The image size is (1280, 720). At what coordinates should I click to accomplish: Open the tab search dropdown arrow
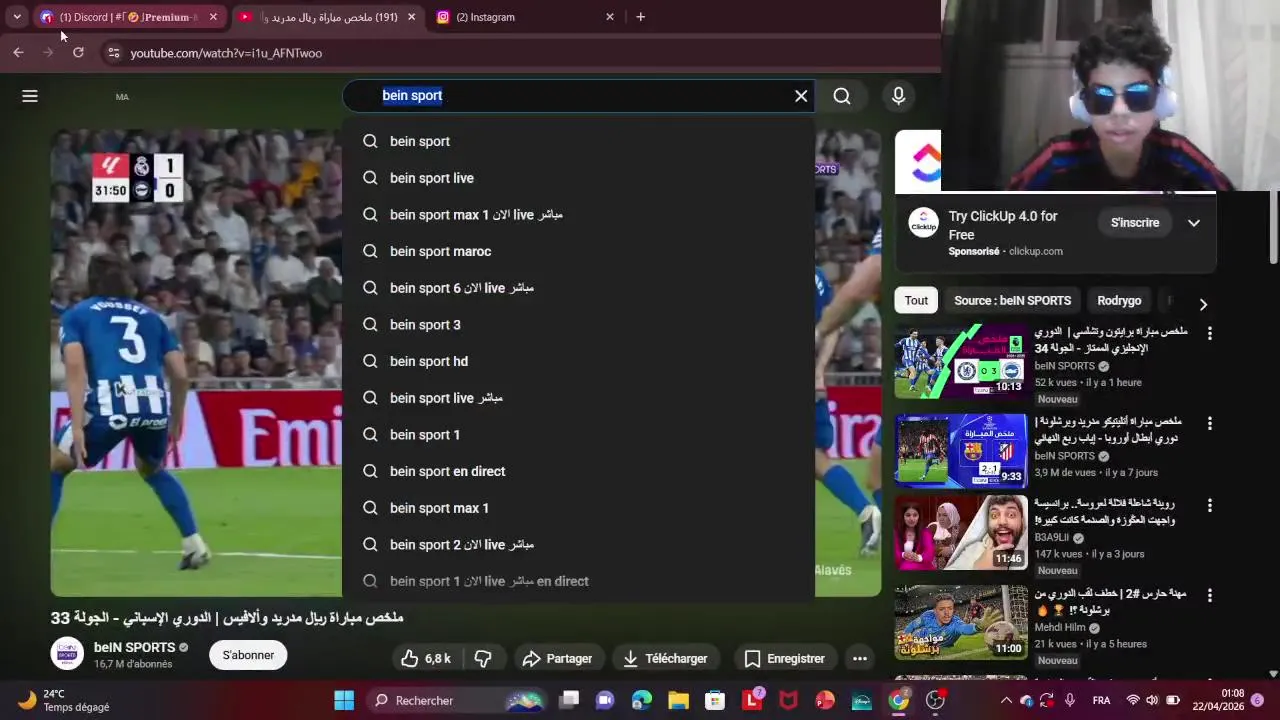pos(17,17)
